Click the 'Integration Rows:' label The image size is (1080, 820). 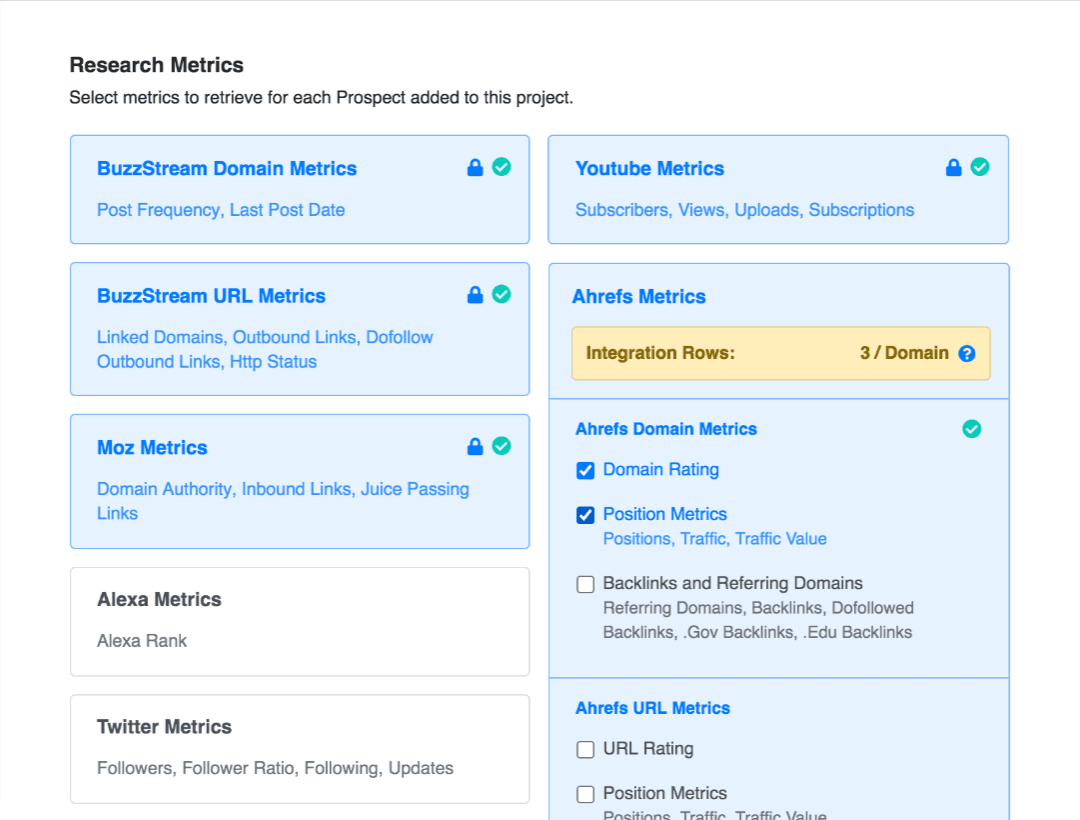[660, 353]
